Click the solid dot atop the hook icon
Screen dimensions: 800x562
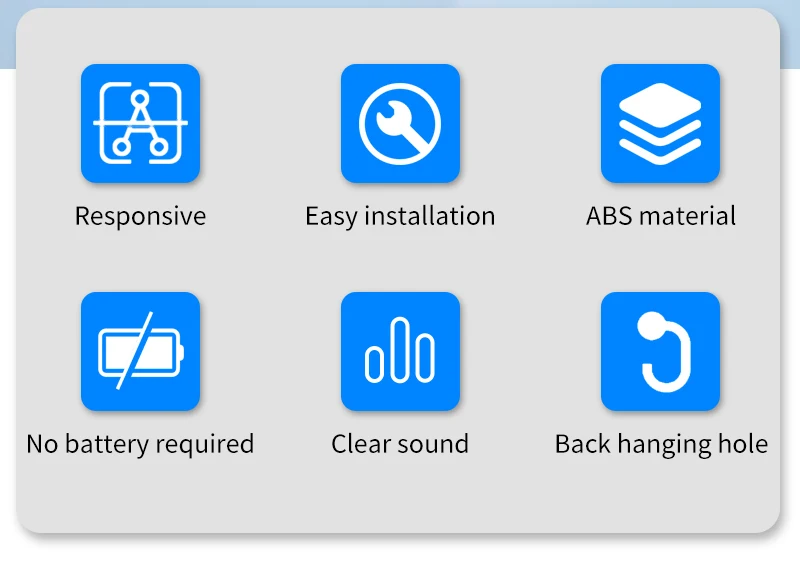pos(652,325)
